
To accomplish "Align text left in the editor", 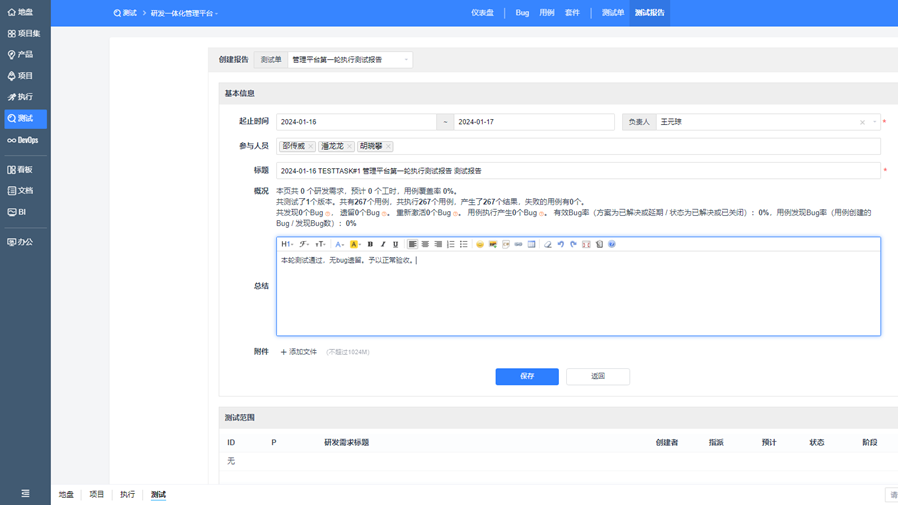I will (x=412, y=244).
